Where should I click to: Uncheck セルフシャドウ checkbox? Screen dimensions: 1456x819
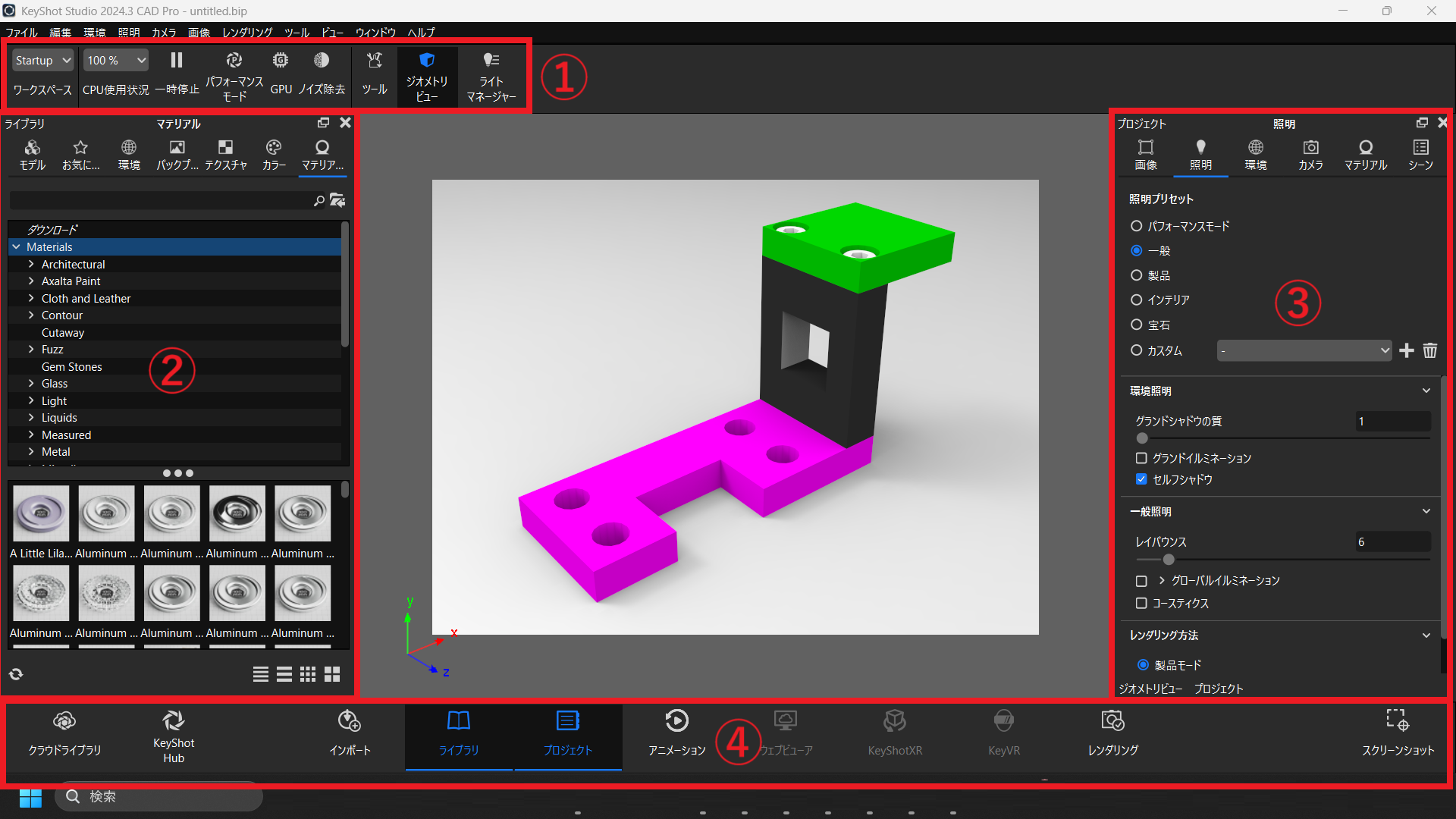[1141, 479]
